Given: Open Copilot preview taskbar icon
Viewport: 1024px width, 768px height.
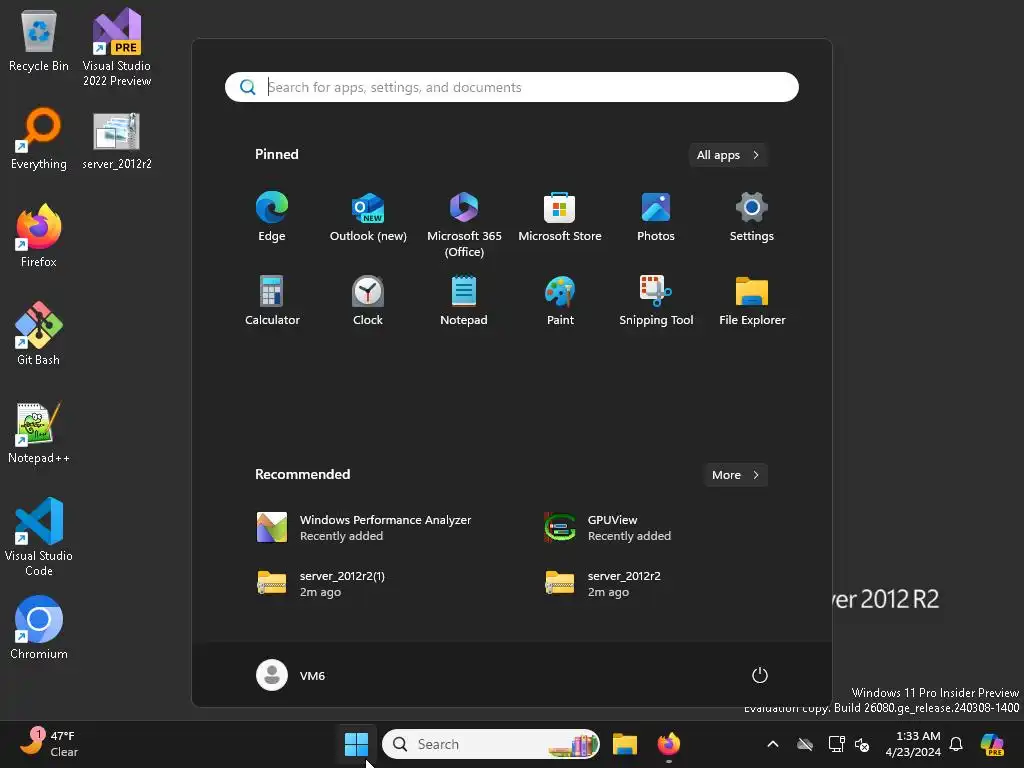Looking at the screenshot, I should (x=992, y=744).
